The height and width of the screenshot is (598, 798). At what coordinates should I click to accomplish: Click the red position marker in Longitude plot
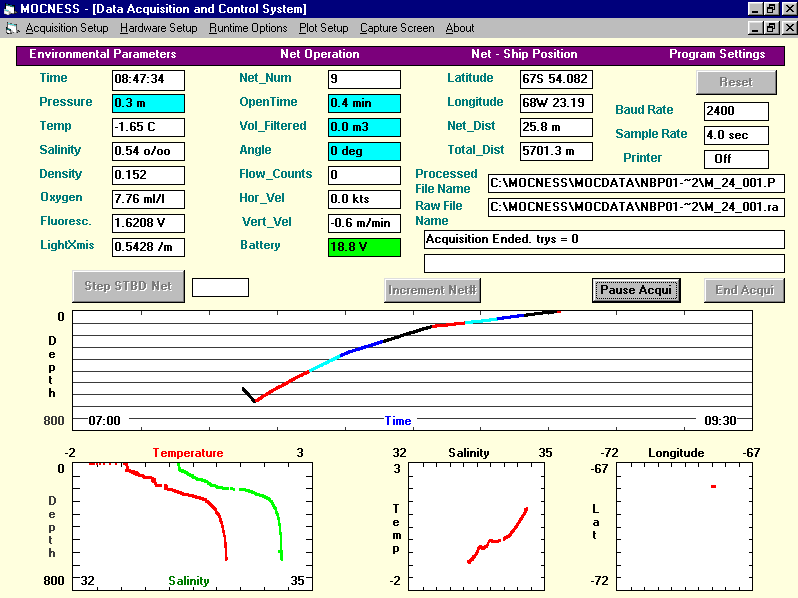pos(714,487)
